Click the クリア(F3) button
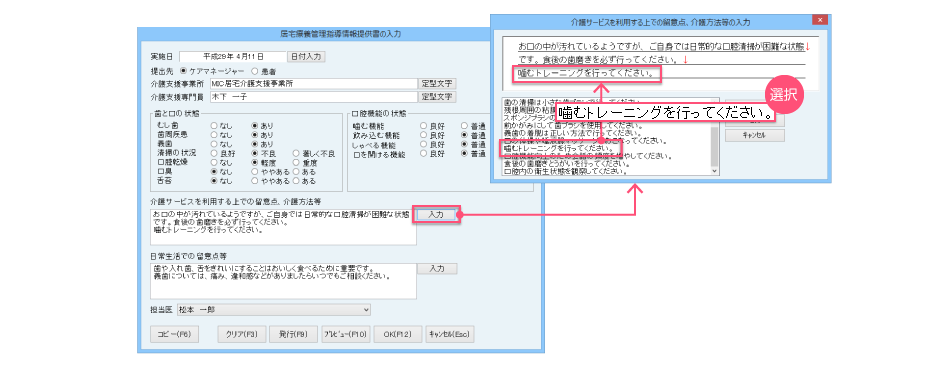The width and height of the screenshot is (930, 369). coord(242,335)
